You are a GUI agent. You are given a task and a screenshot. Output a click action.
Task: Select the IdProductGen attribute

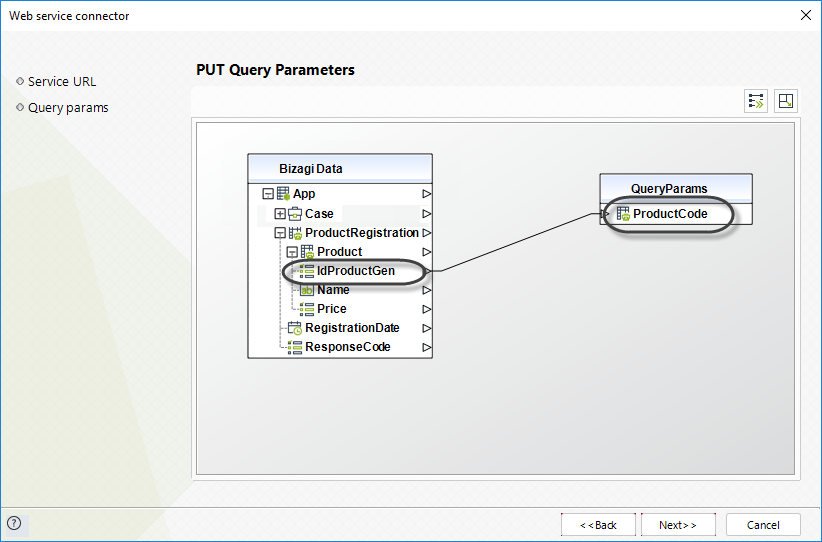(x=356, y=271)
